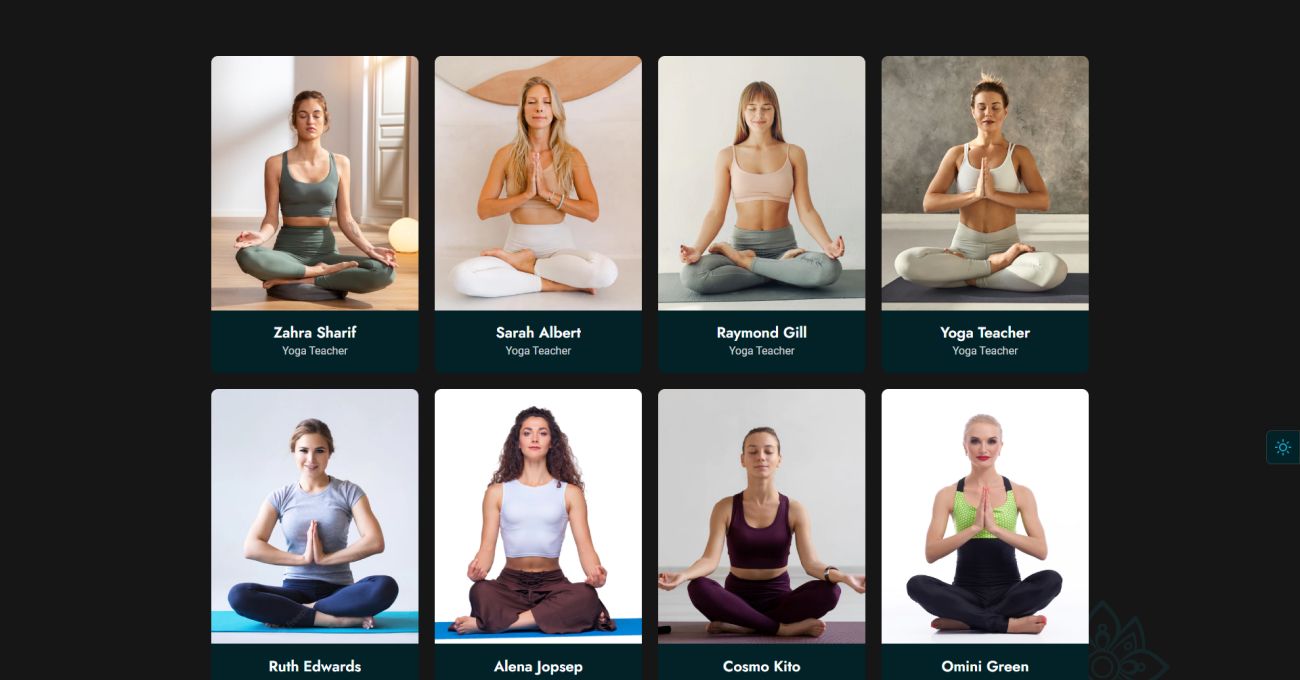Select the Omini Green name text
Image resolution: width=1300 pixels, height=680 pixels.
pos(985,666)
